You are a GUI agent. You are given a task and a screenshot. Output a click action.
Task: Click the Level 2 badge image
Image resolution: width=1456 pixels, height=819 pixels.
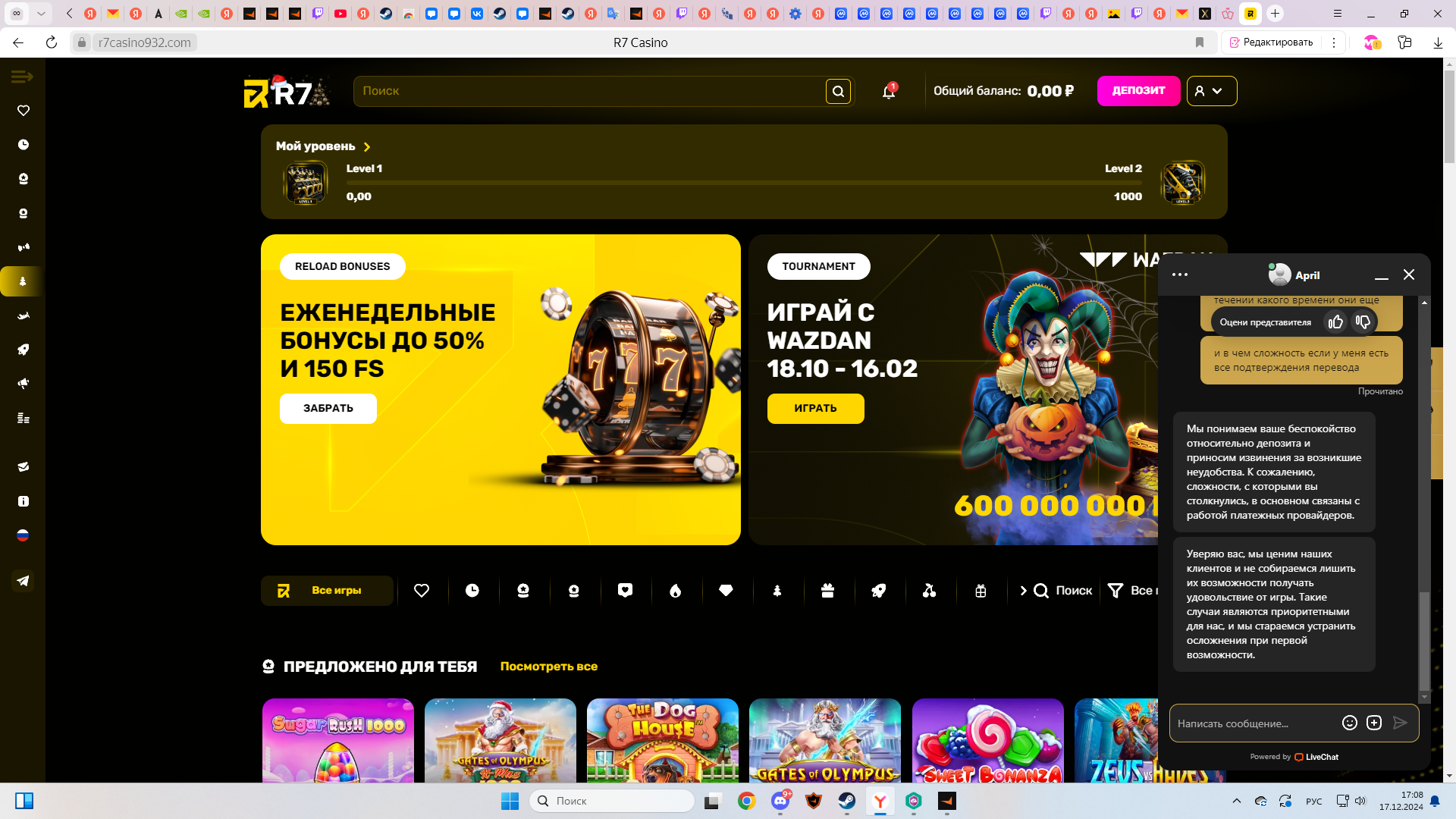(1183, 182)
